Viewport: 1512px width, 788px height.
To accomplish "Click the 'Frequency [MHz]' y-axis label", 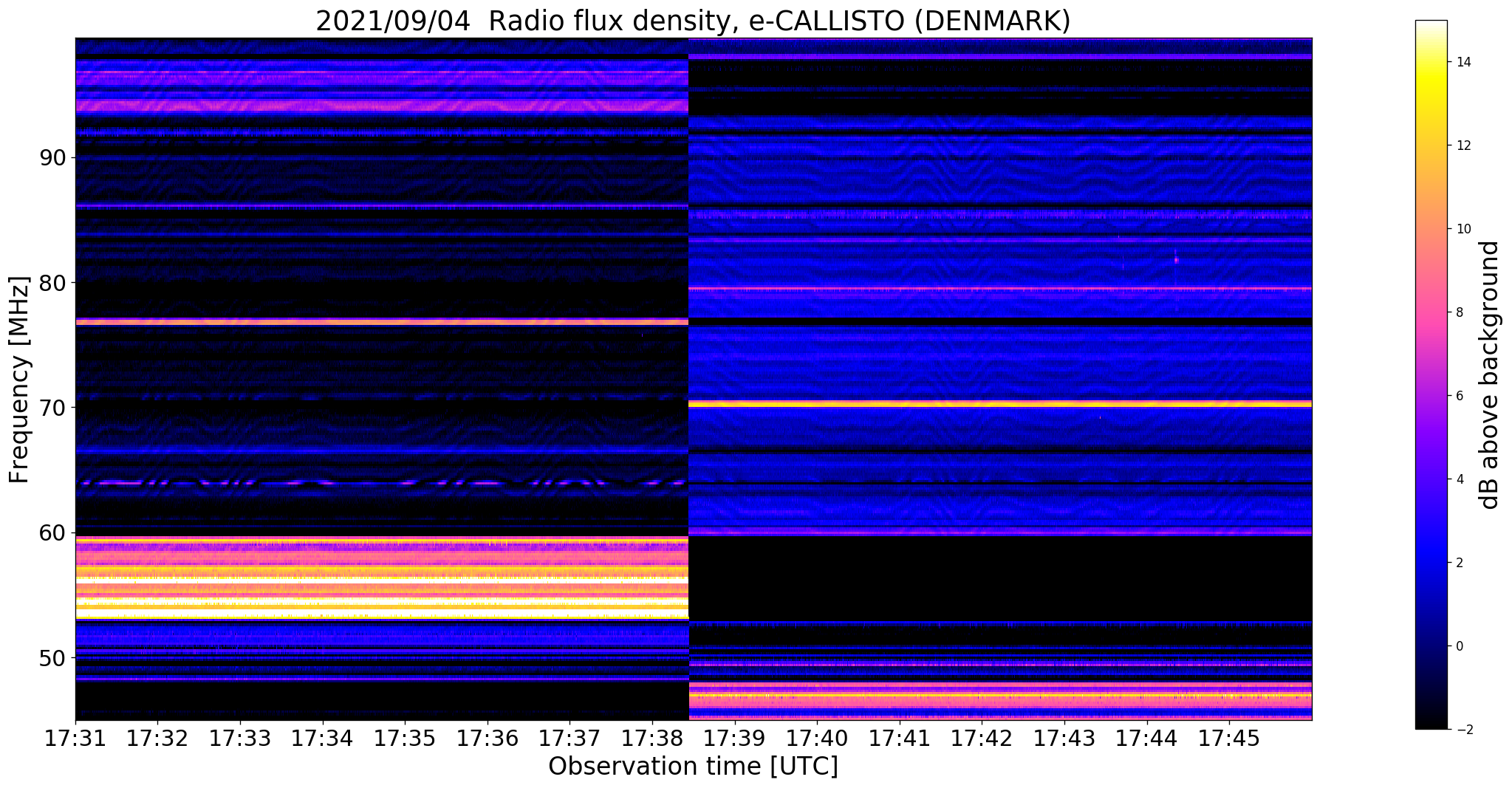I will (20, 380).
